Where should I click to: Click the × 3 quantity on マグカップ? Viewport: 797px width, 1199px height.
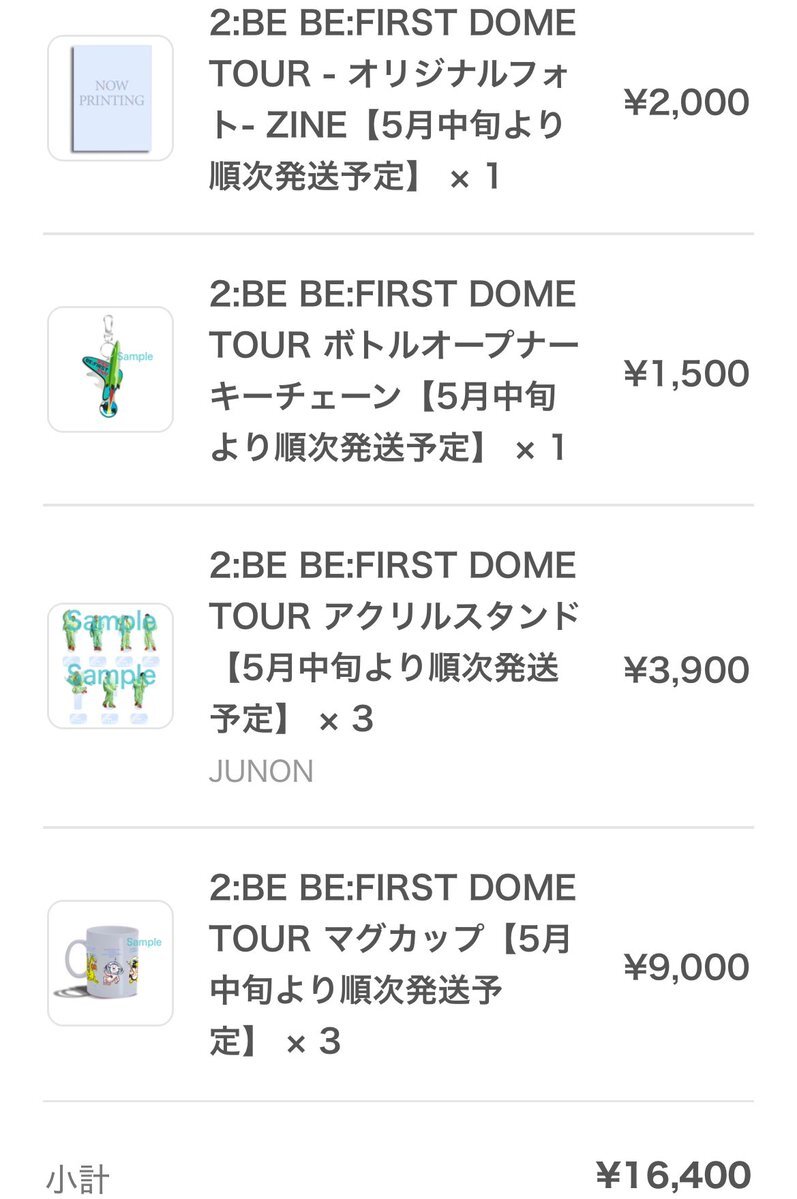coord(313,1041)
